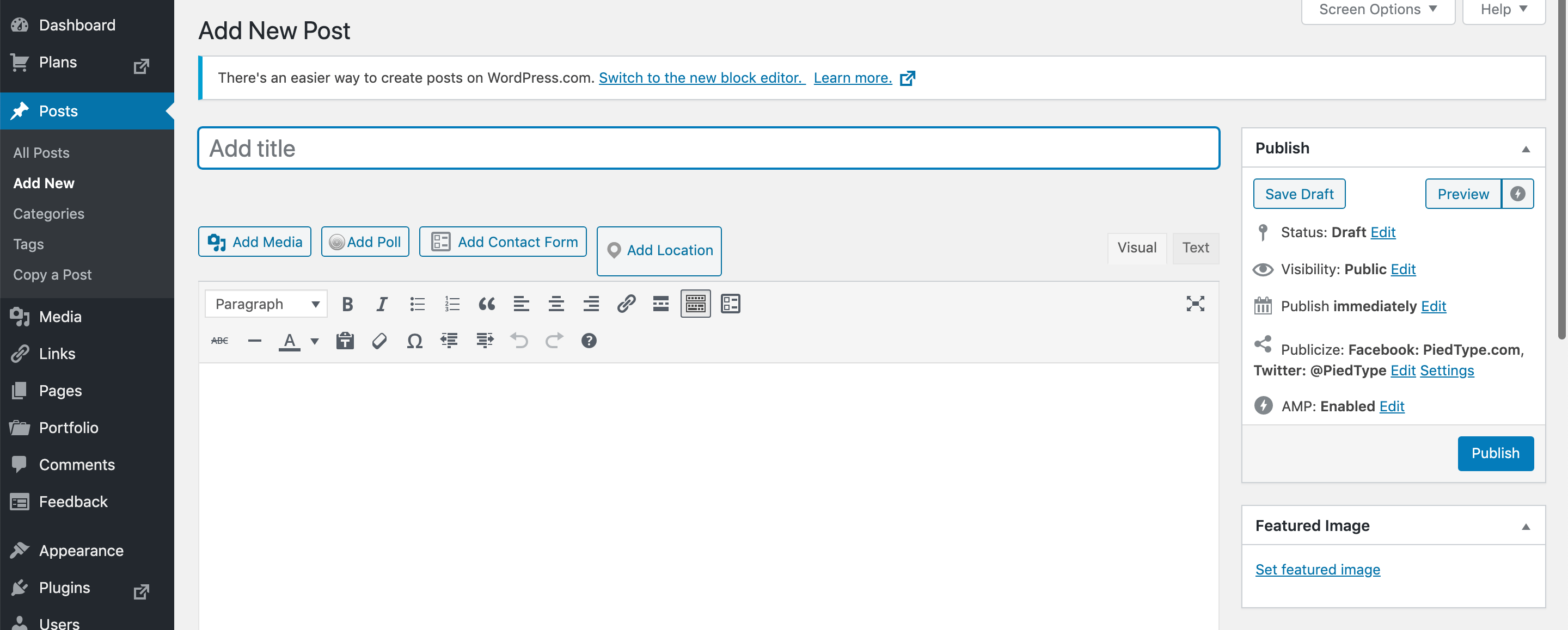Open keyboard shortcuts help icon

pos(589,341)
